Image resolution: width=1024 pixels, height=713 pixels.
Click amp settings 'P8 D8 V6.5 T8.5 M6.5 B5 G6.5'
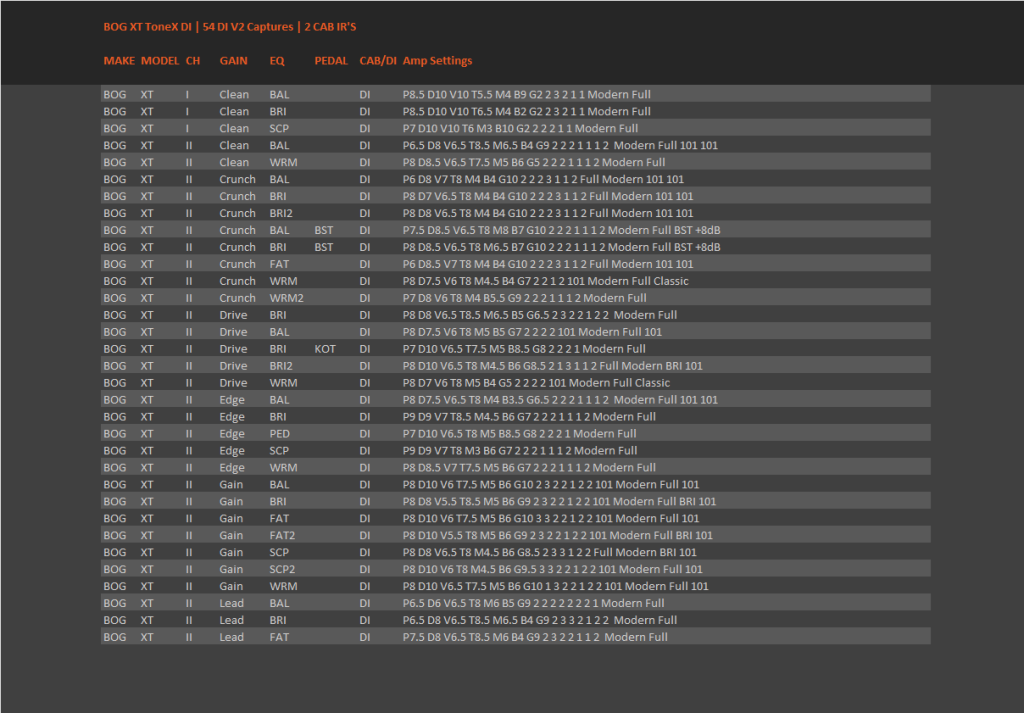[x=475, y=315]
